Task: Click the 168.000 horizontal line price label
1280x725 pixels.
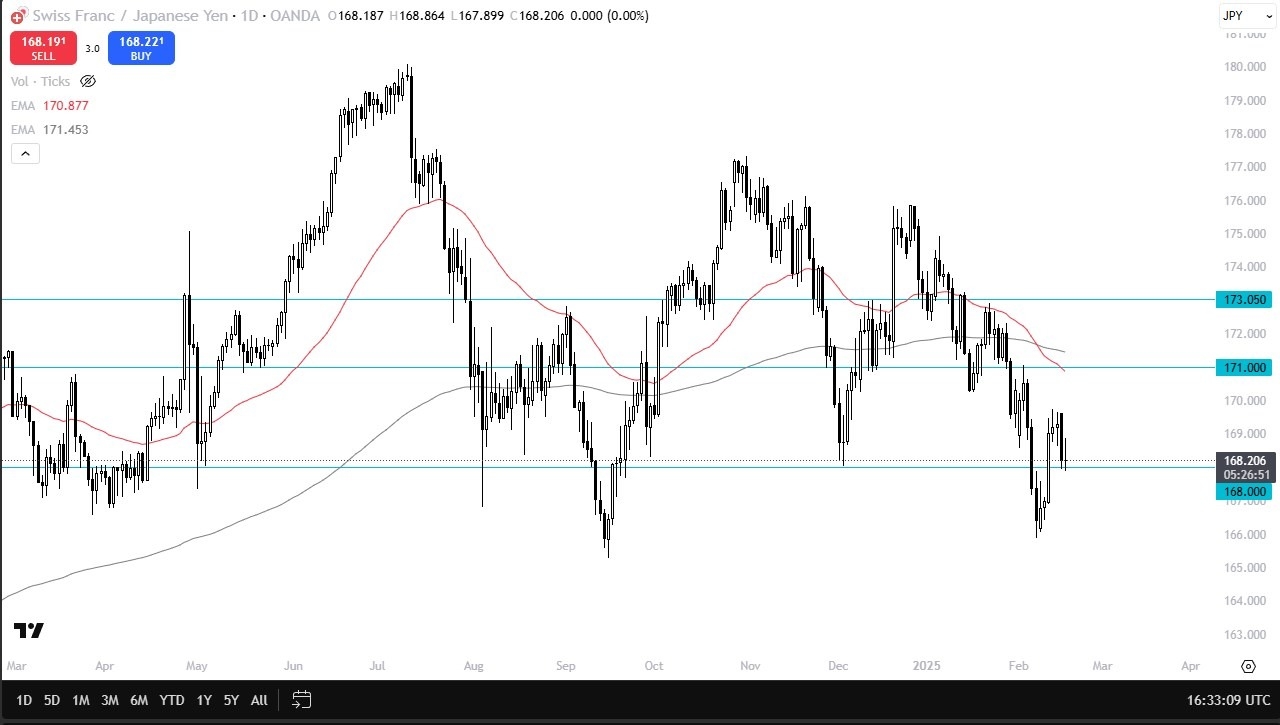Action: coord(1243,491)
